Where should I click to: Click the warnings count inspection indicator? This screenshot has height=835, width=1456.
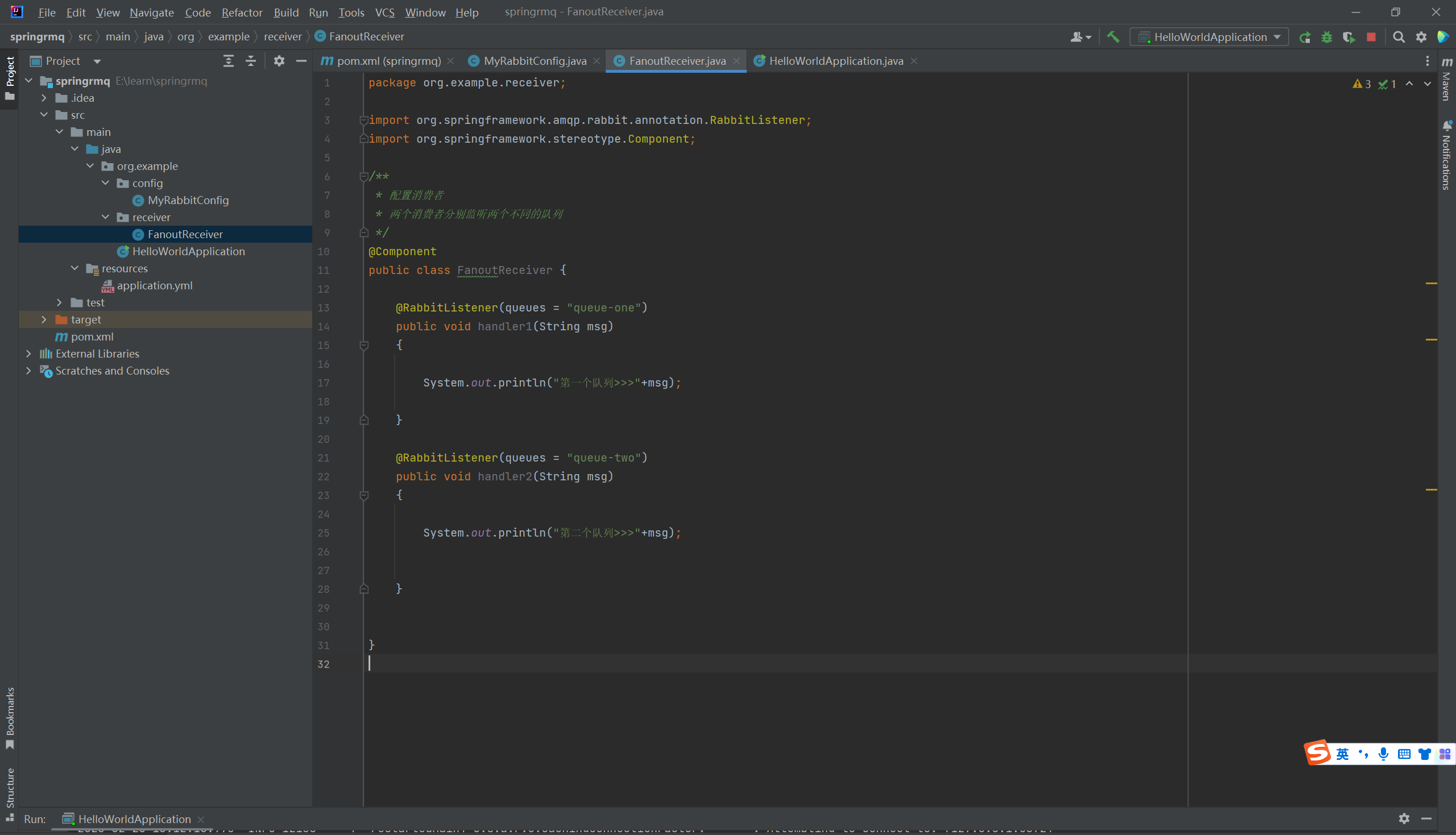[x=1362, y=84]
